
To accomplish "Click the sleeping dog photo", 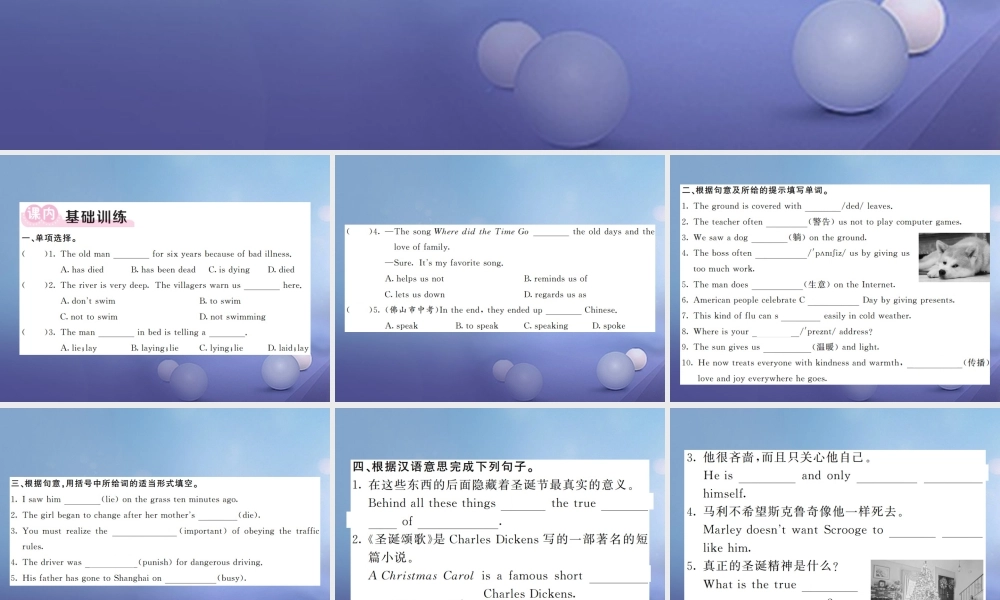I will tap(953, 258).
